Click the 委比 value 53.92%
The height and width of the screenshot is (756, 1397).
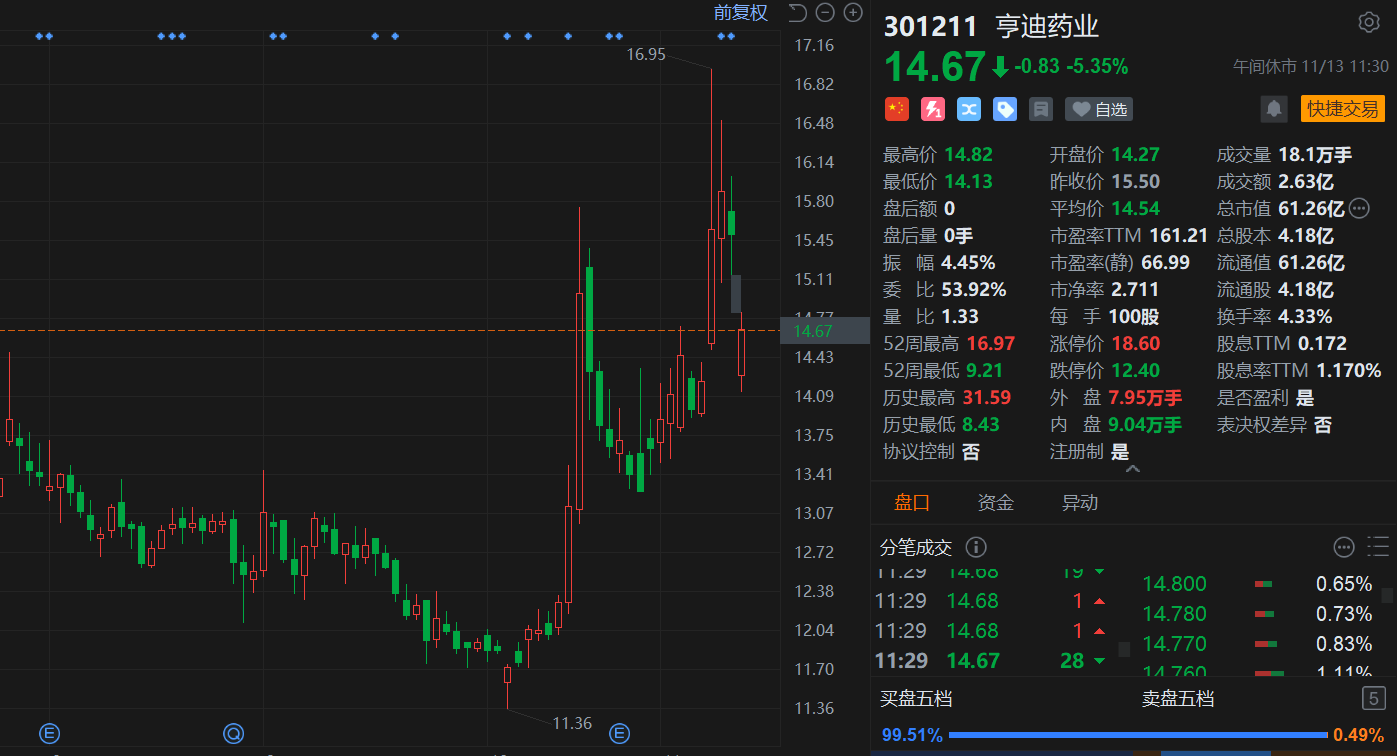coord(974,289)
